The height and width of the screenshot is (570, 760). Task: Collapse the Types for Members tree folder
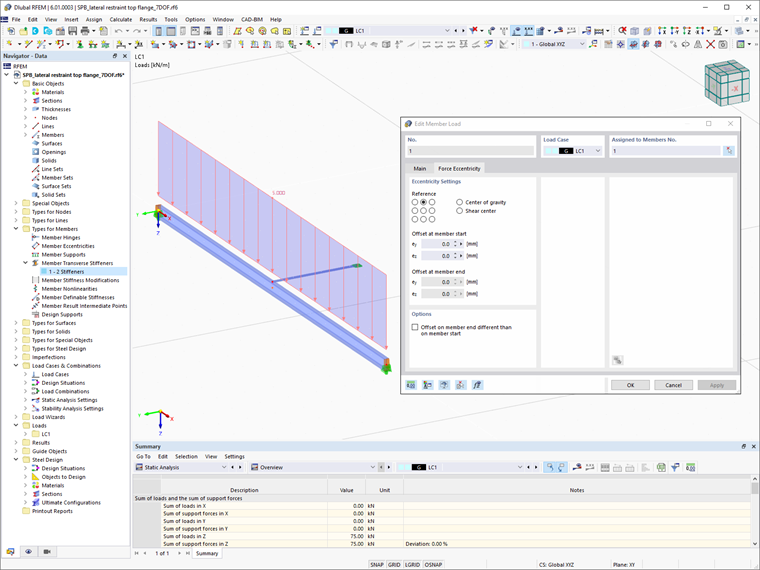click(16, 229)
